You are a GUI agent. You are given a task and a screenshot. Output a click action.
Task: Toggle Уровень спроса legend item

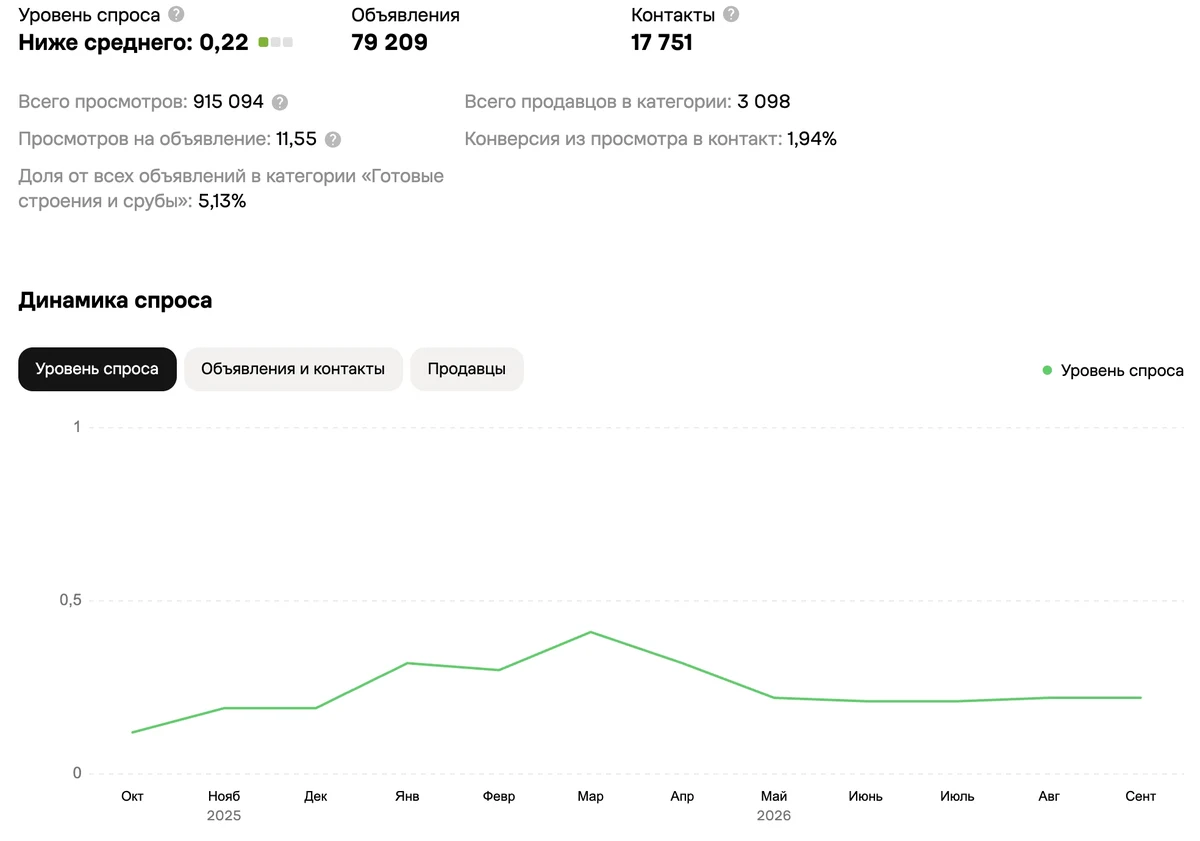[1113, 371]
